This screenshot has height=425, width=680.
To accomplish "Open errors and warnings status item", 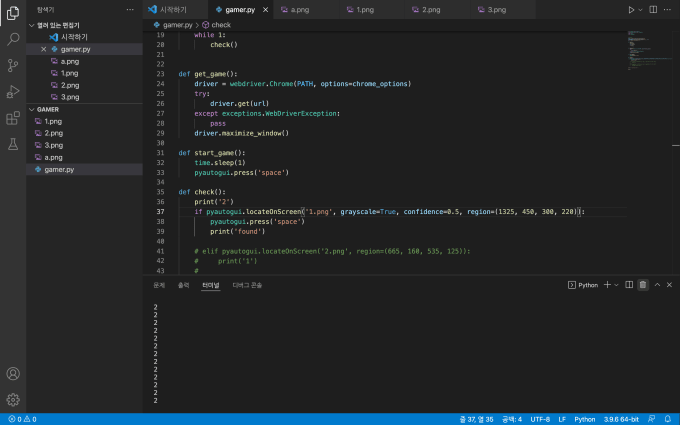I will [x=22, y=419].
